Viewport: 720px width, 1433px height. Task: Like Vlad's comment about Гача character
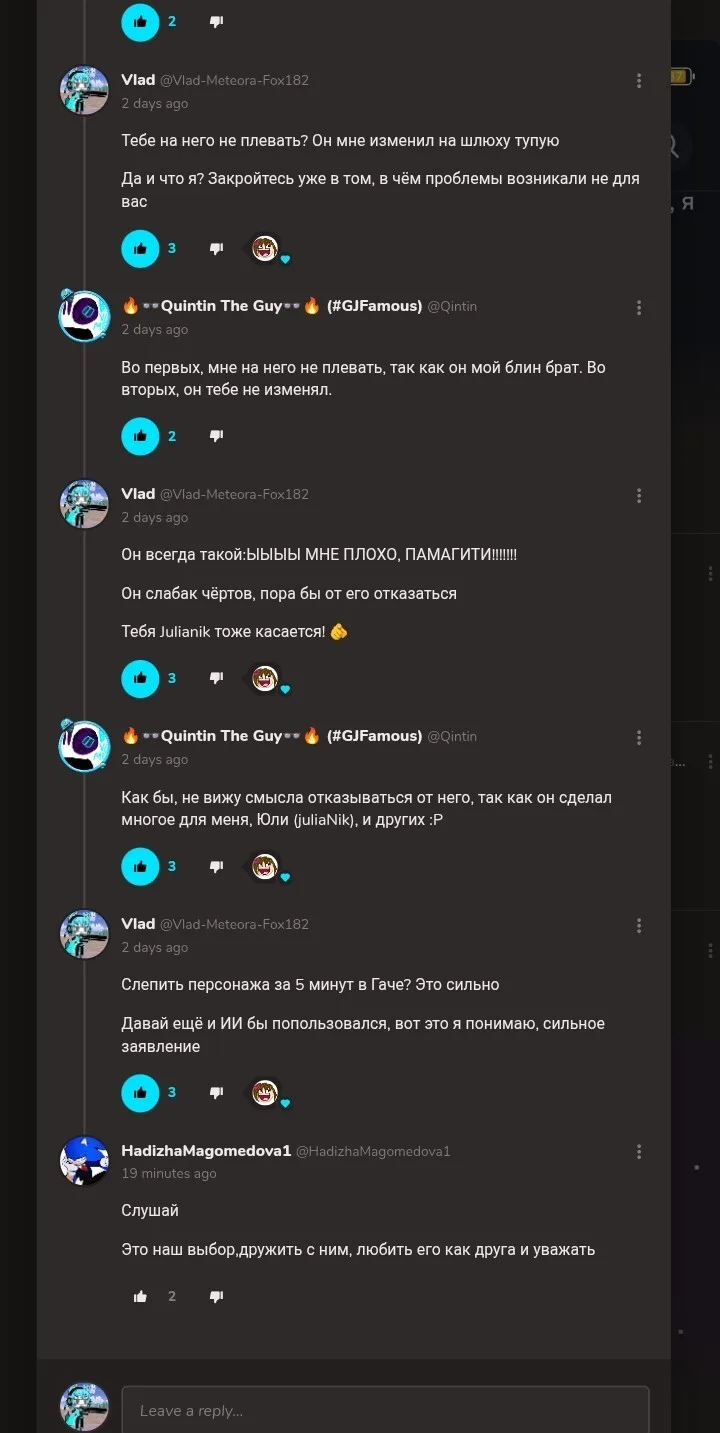(x=140, y=1093)
